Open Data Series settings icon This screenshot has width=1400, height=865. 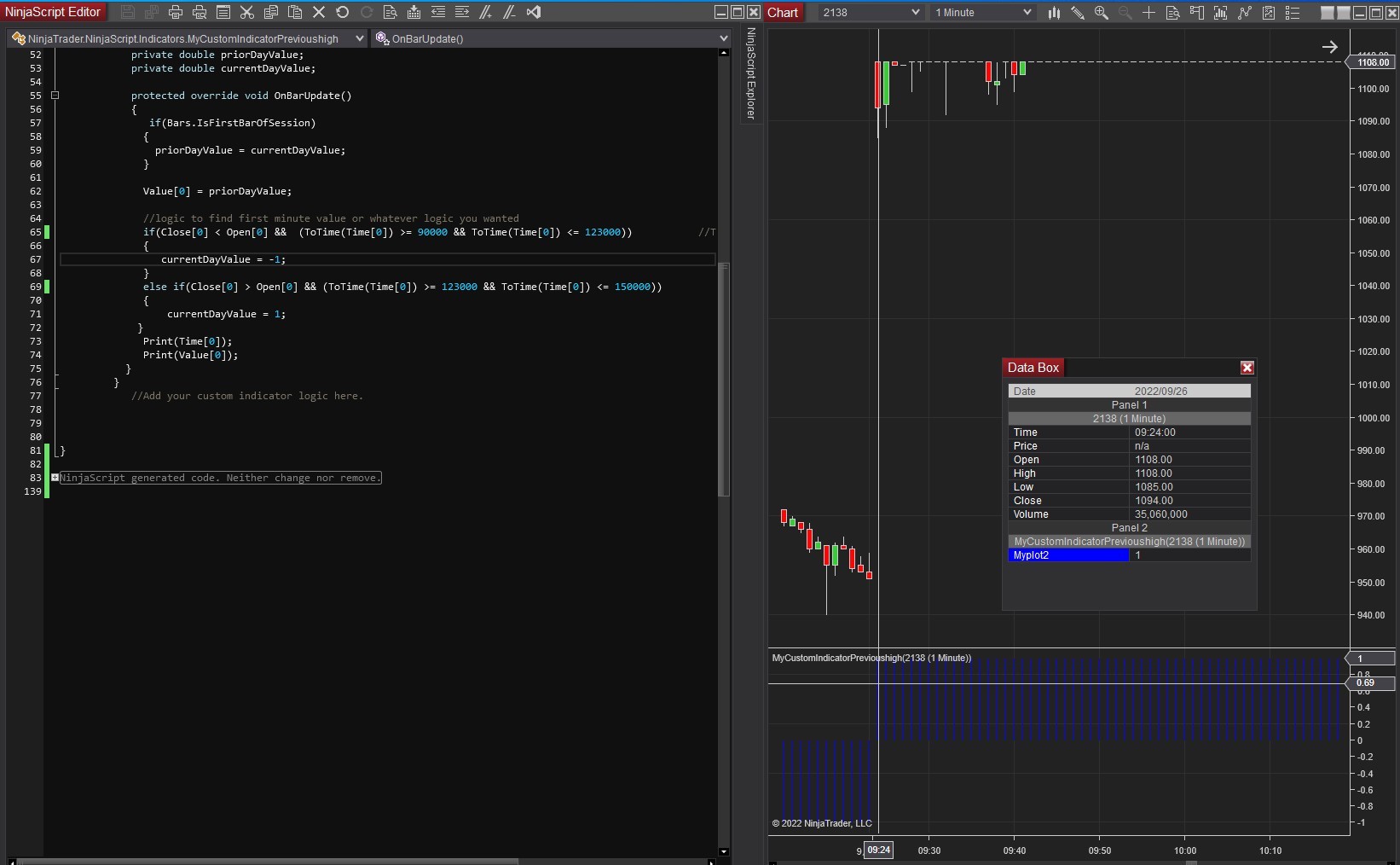[x=1221, y=12]
